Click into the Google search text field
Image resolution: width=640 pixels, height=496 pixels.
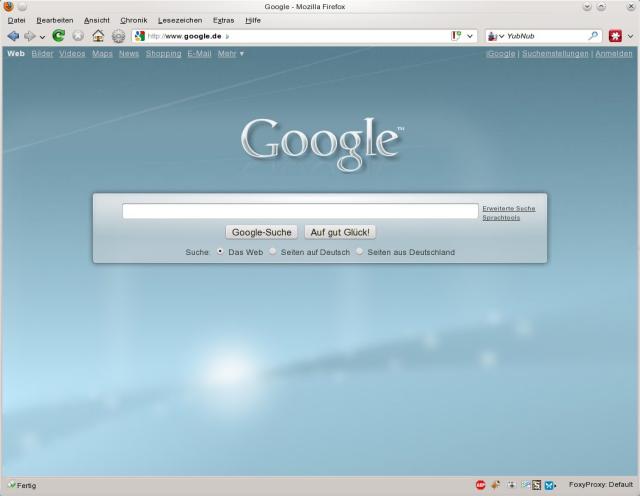click(x=300, y=211)
